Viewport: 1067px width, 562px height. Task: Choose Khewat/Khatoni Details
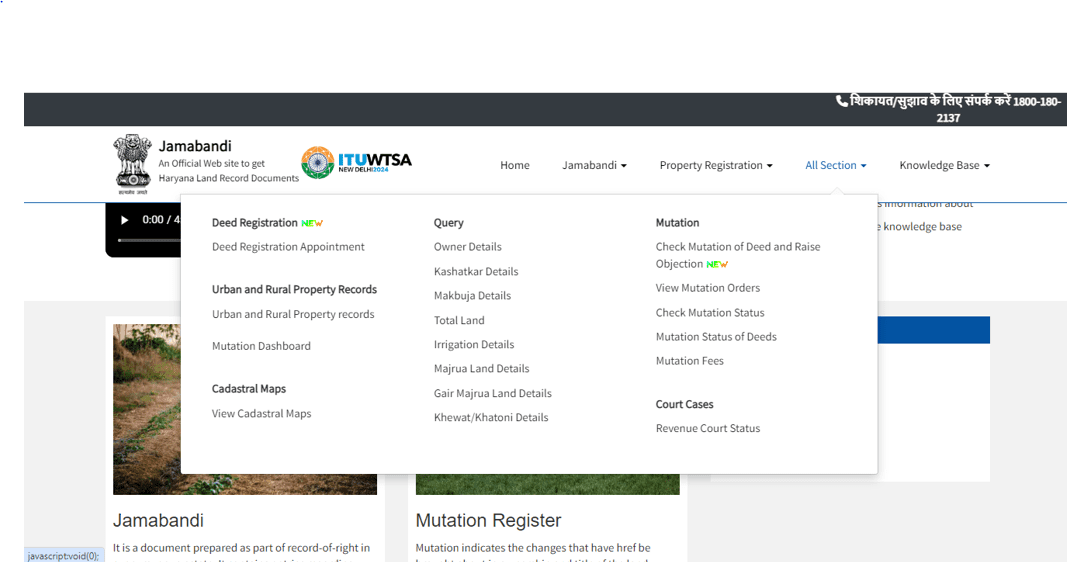click(x=491, y=418)
